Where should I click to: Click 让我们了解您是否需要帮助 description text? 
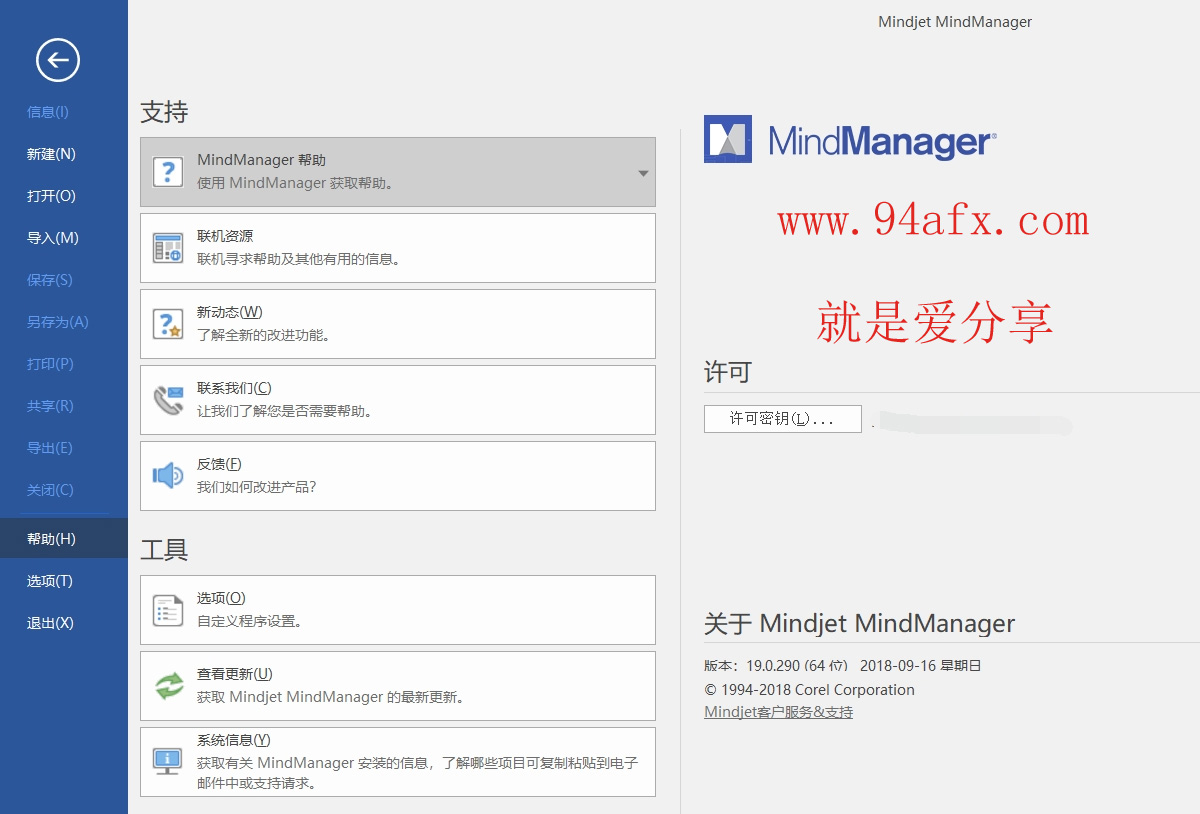click(285, 411)
